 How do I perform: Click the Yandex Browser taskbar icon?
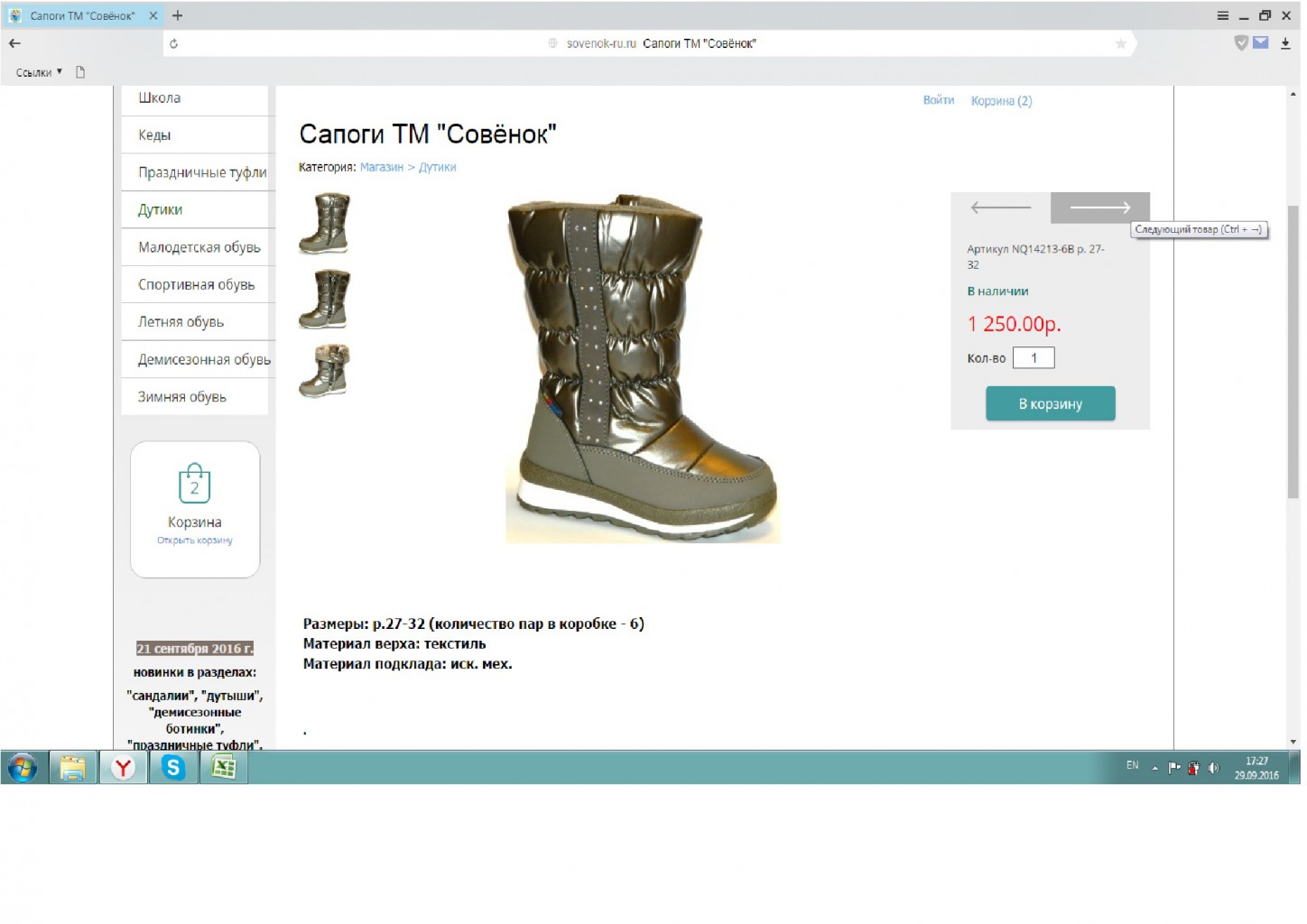click(123, 768)
